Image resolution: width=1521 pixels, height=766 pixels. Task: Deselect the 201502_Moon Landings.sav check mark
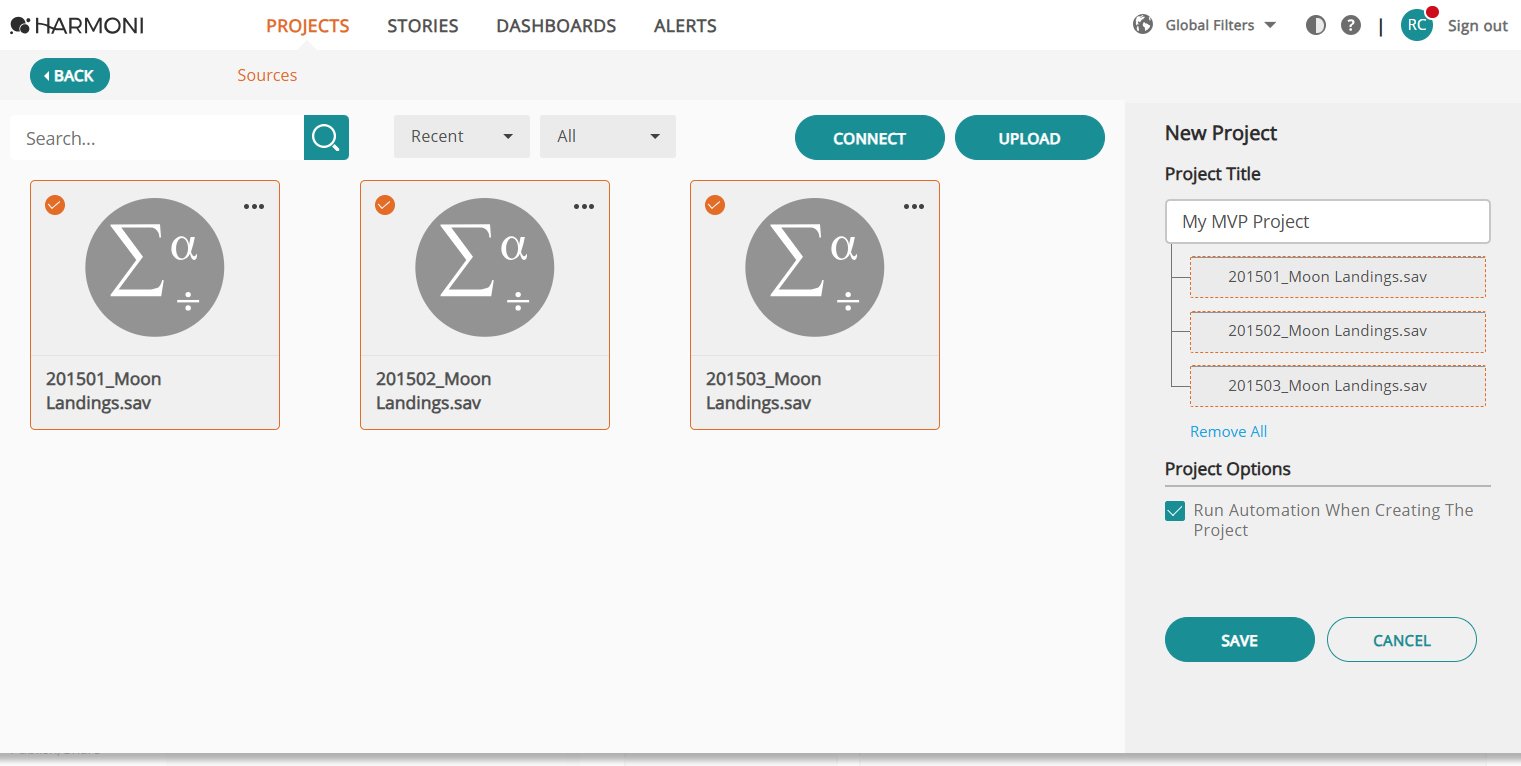point(385,205)
